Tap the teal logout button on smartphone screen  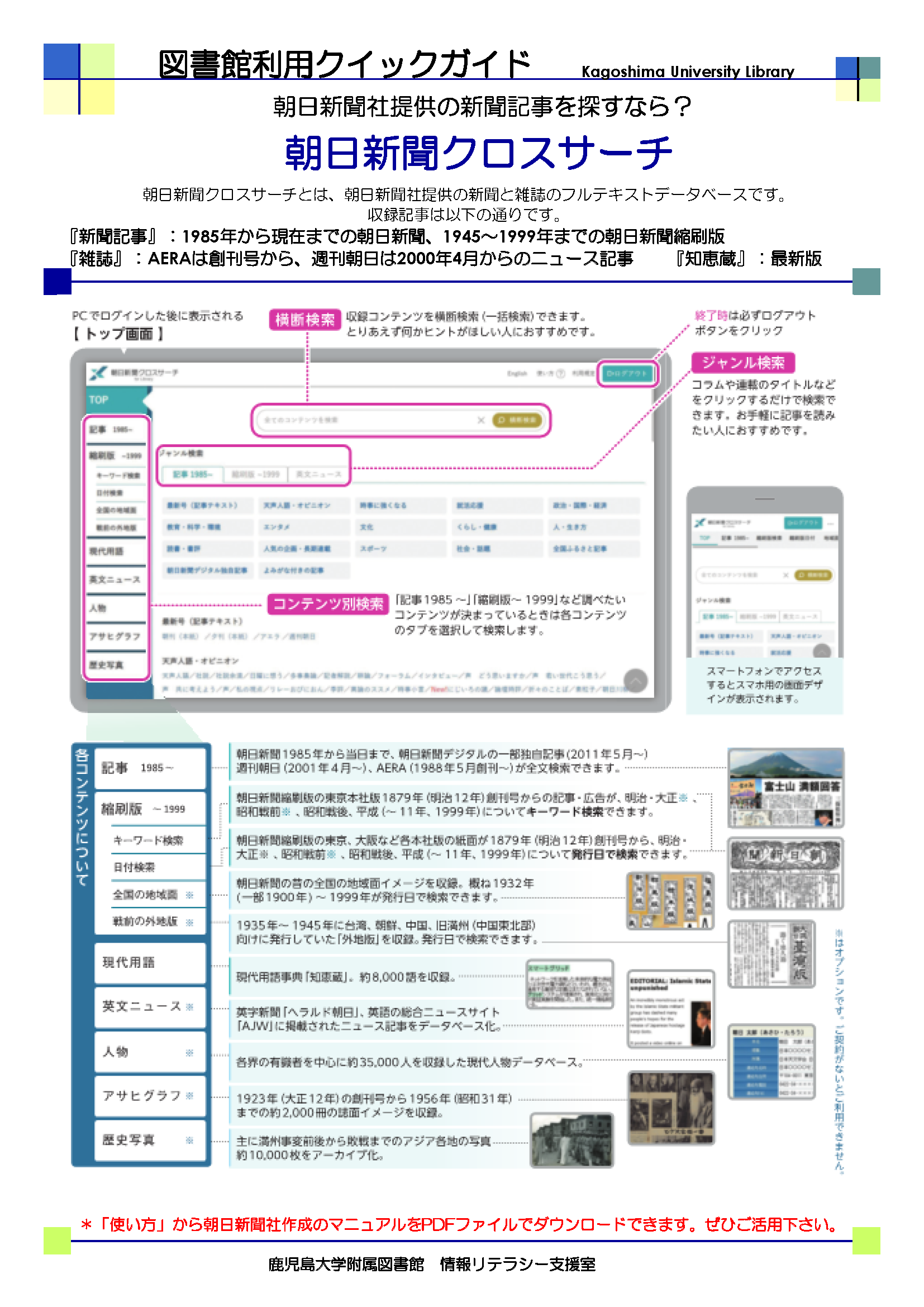point(803,522)
